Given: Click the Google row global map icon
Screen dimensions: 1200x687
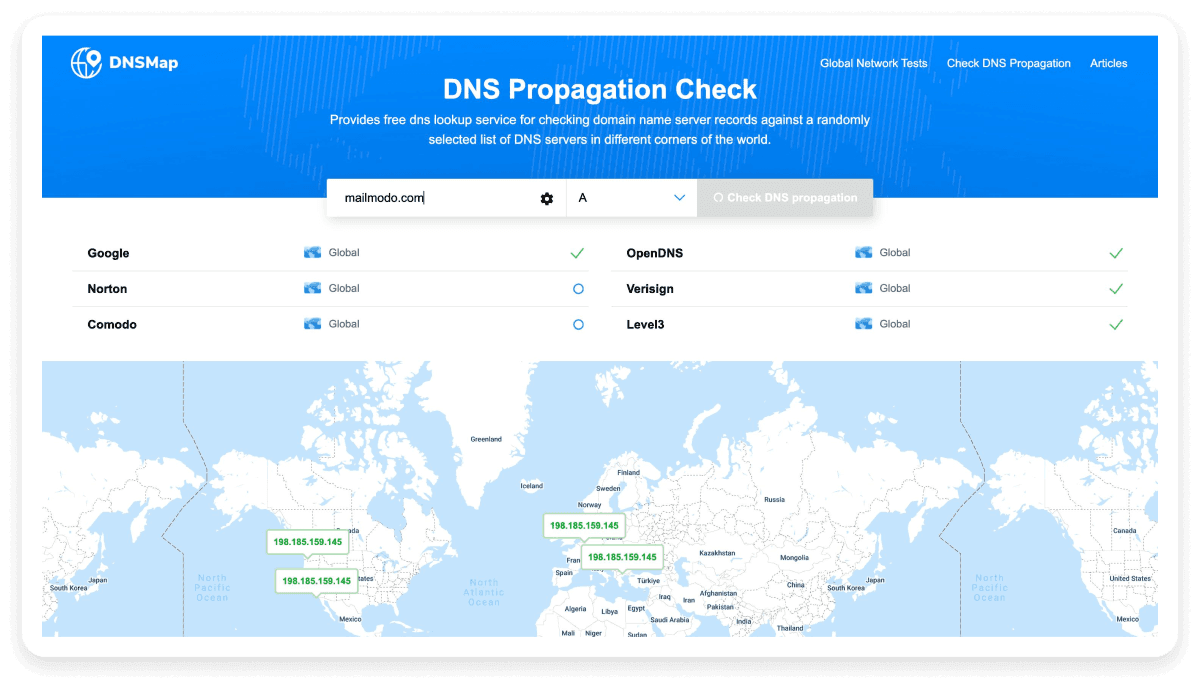Looking at the screenshot, I should click(x=313, y=253).
